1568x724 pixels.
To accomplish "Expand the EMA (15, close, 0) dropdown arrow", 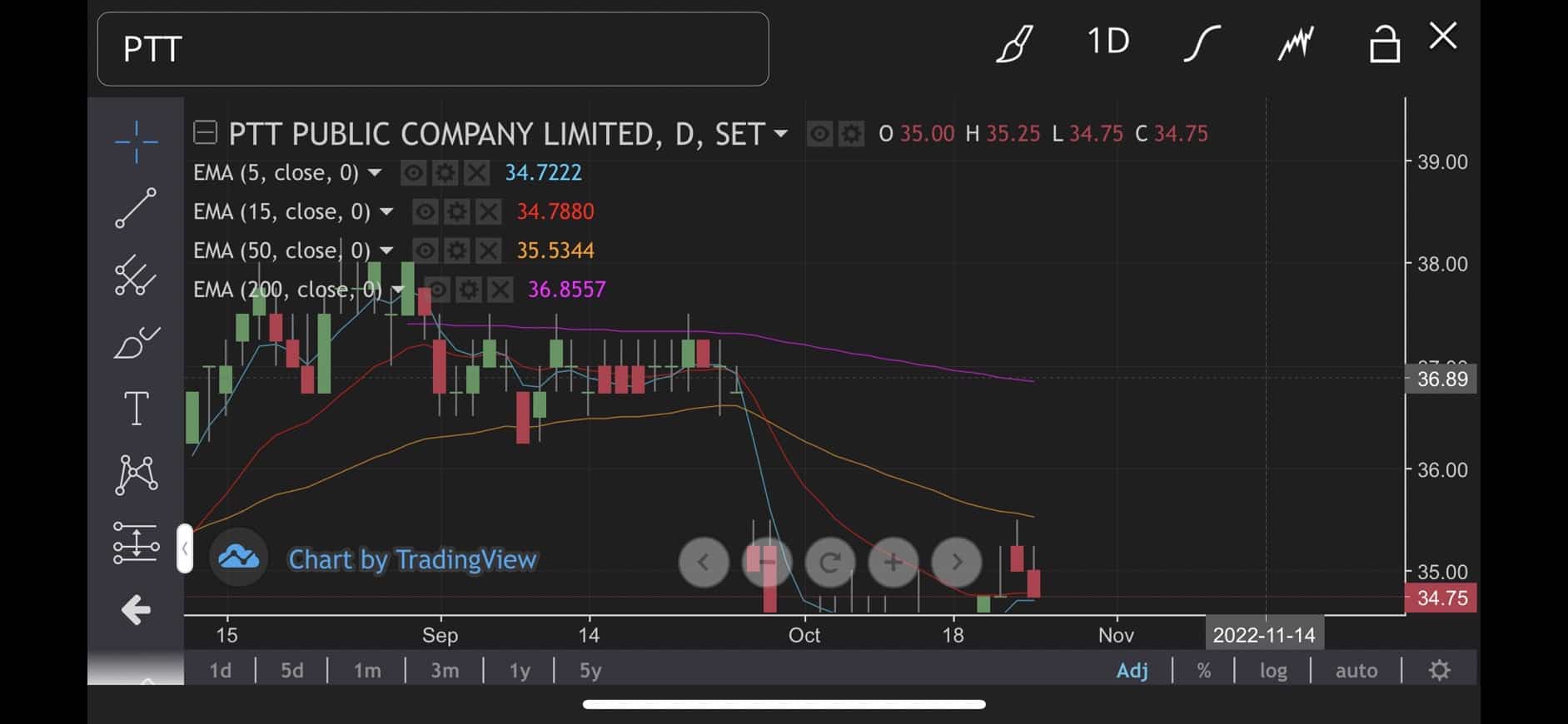I will point(386,212).
